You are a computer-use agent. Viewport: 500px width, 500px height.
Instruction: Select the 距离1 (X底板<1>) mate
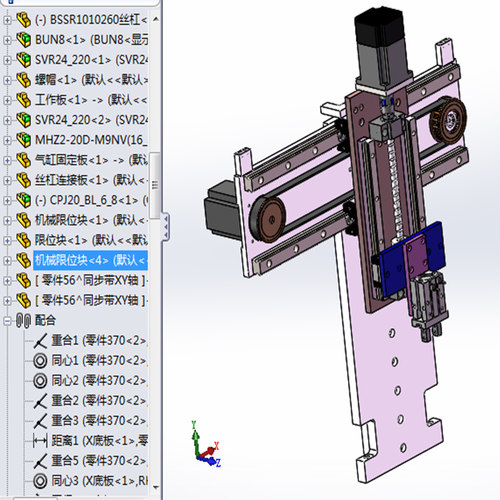[x=99, y=441]
